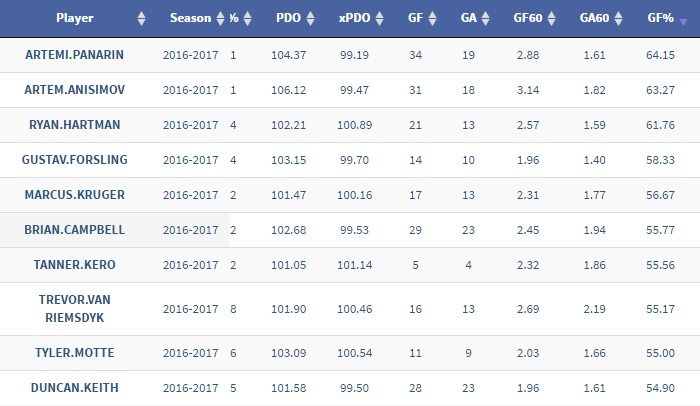Select ARTEM.ANISIMOV in the player column
The height and width of the screenshot is (406, 700).
75,90
